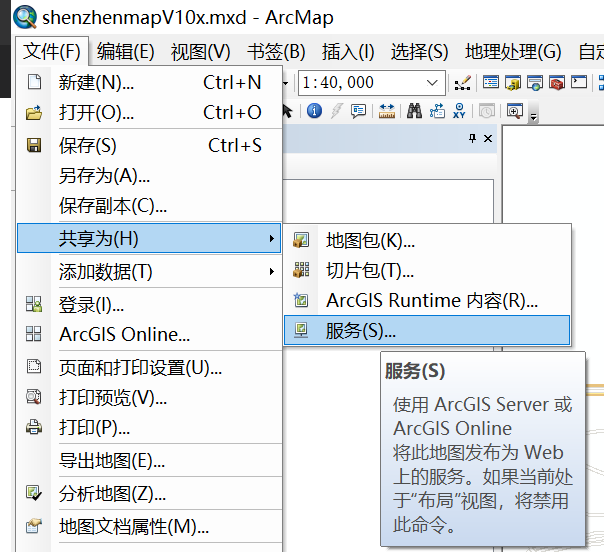Viewport: 604px width, 552px height.
Task: Select the Measure ruler tool
Action: 387,111
